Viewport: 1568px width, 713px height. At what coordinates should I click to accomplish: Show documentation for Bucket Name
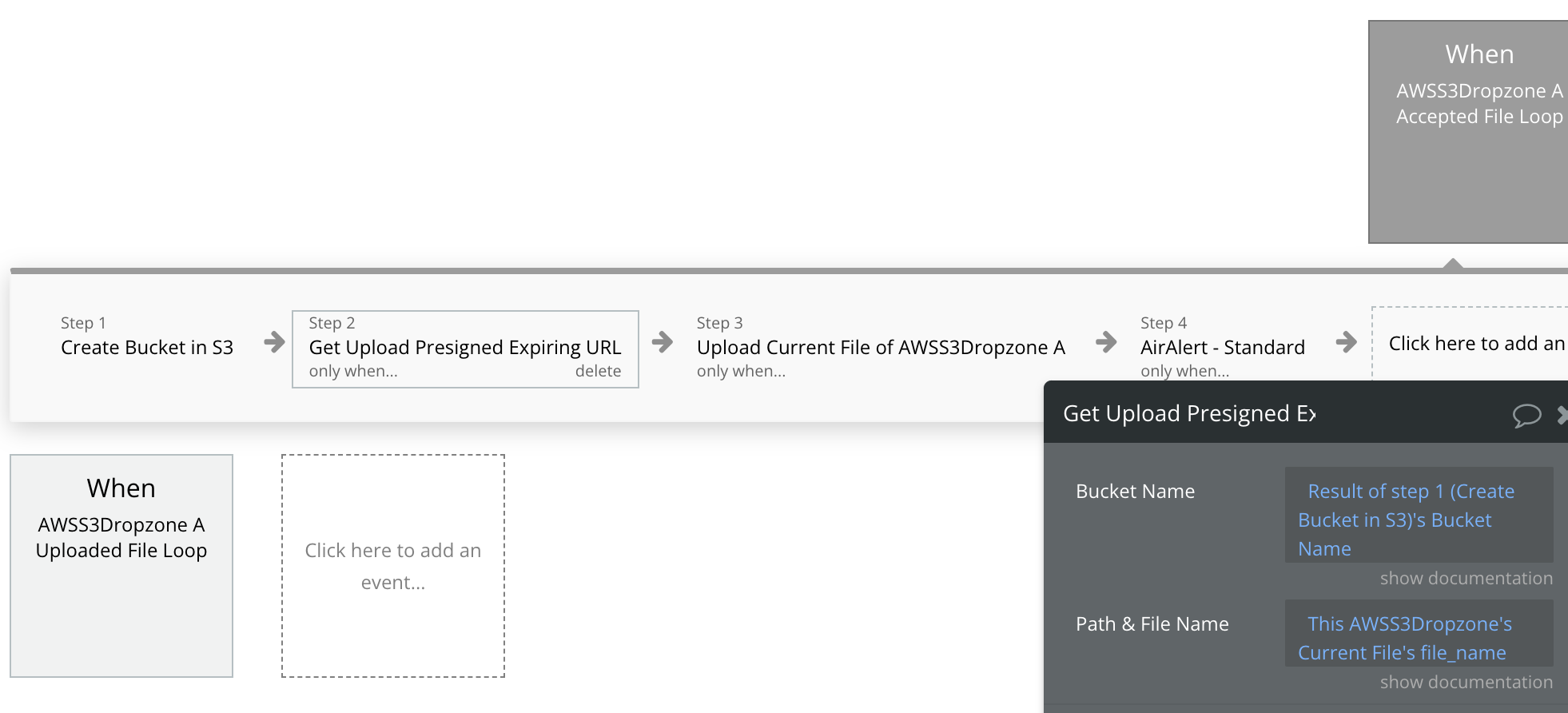(1466, 578)
